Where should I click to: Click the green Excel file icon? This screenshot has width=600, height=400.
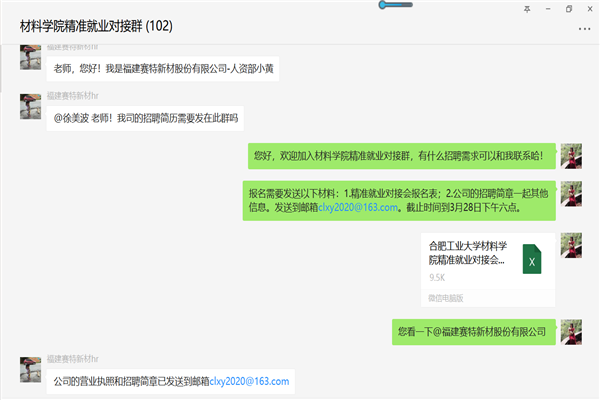(x=533, y=260)
